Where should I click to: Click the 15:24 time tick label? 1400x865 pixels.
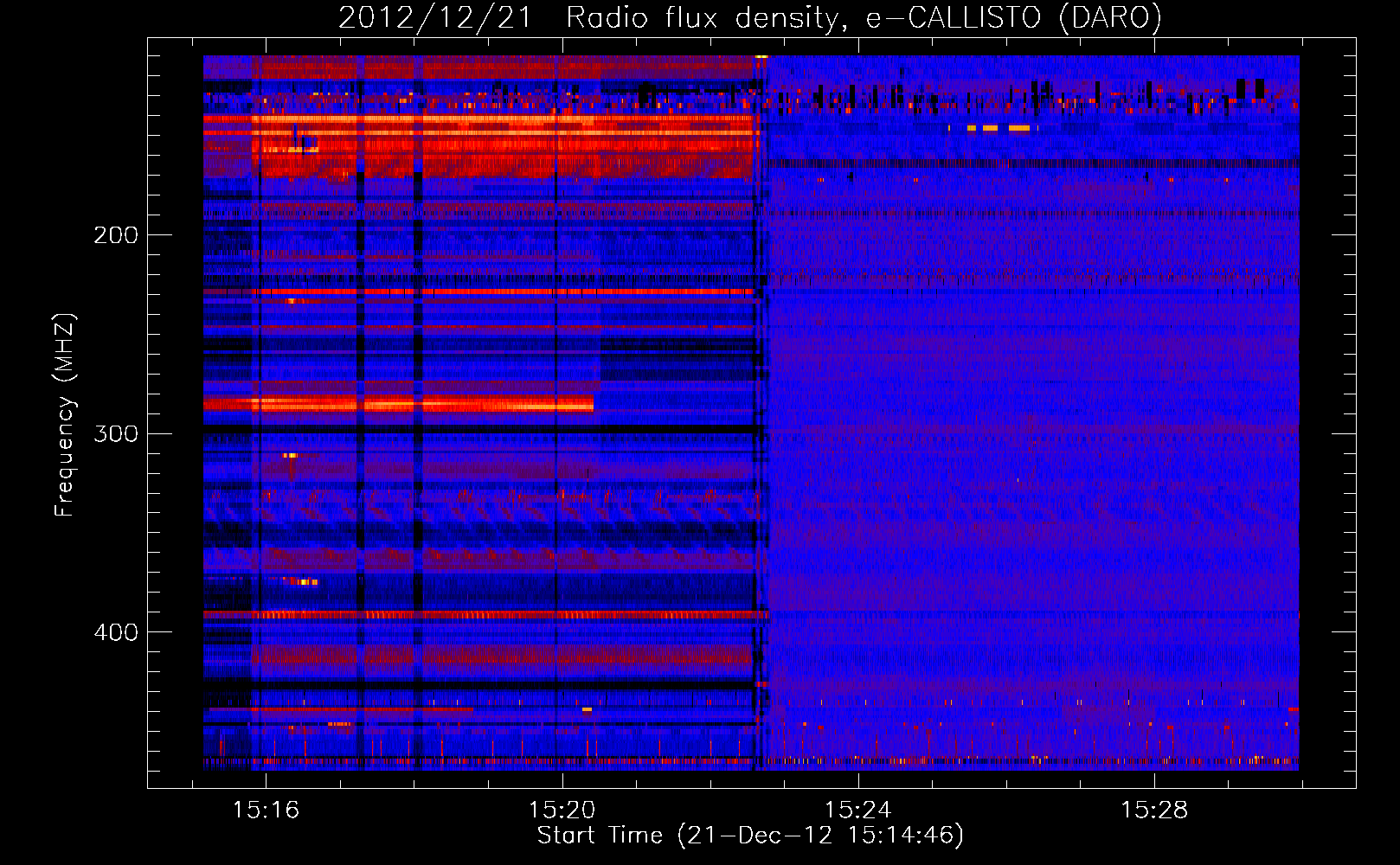[x=857, y=811]
